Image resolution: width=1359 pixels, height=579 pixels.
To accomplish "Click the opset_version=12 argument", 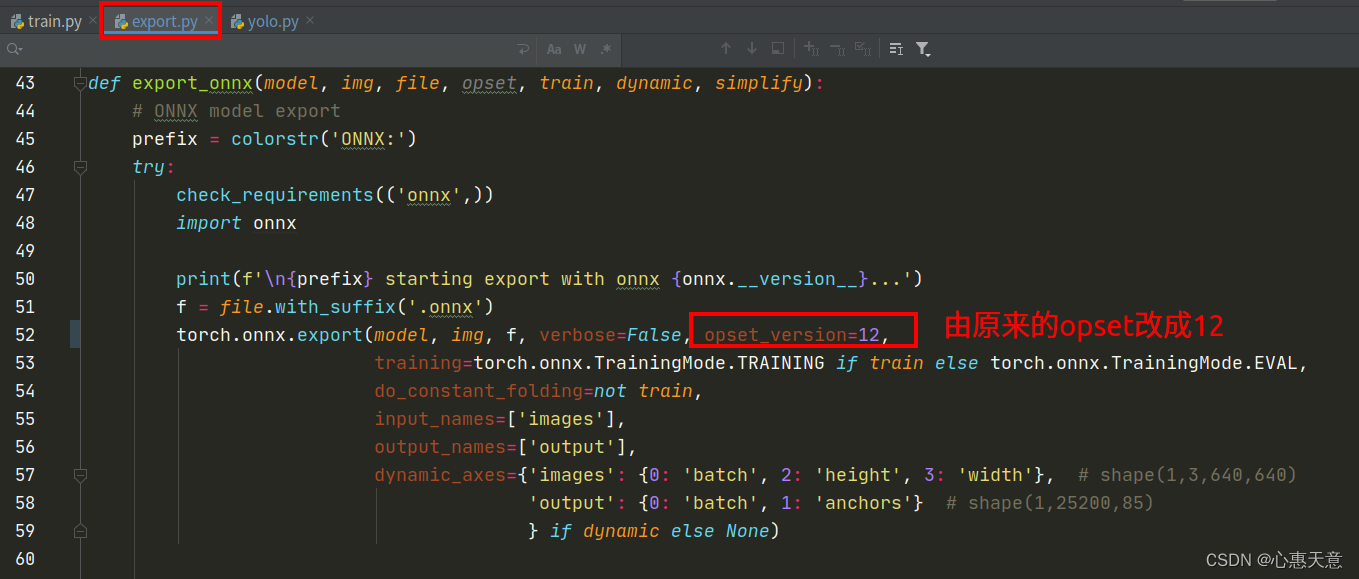I will 791,335.
